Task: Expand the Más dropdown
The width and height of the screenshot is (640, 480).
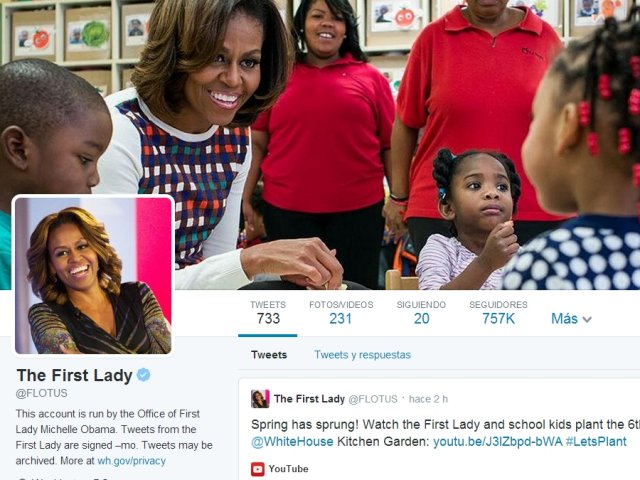Action: (x=571, y=318)
